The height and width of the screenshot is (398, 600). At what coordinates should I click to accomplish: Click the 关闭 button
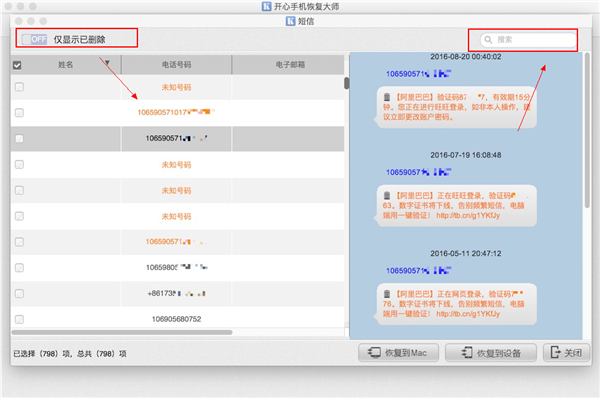[x=566, y=352]
